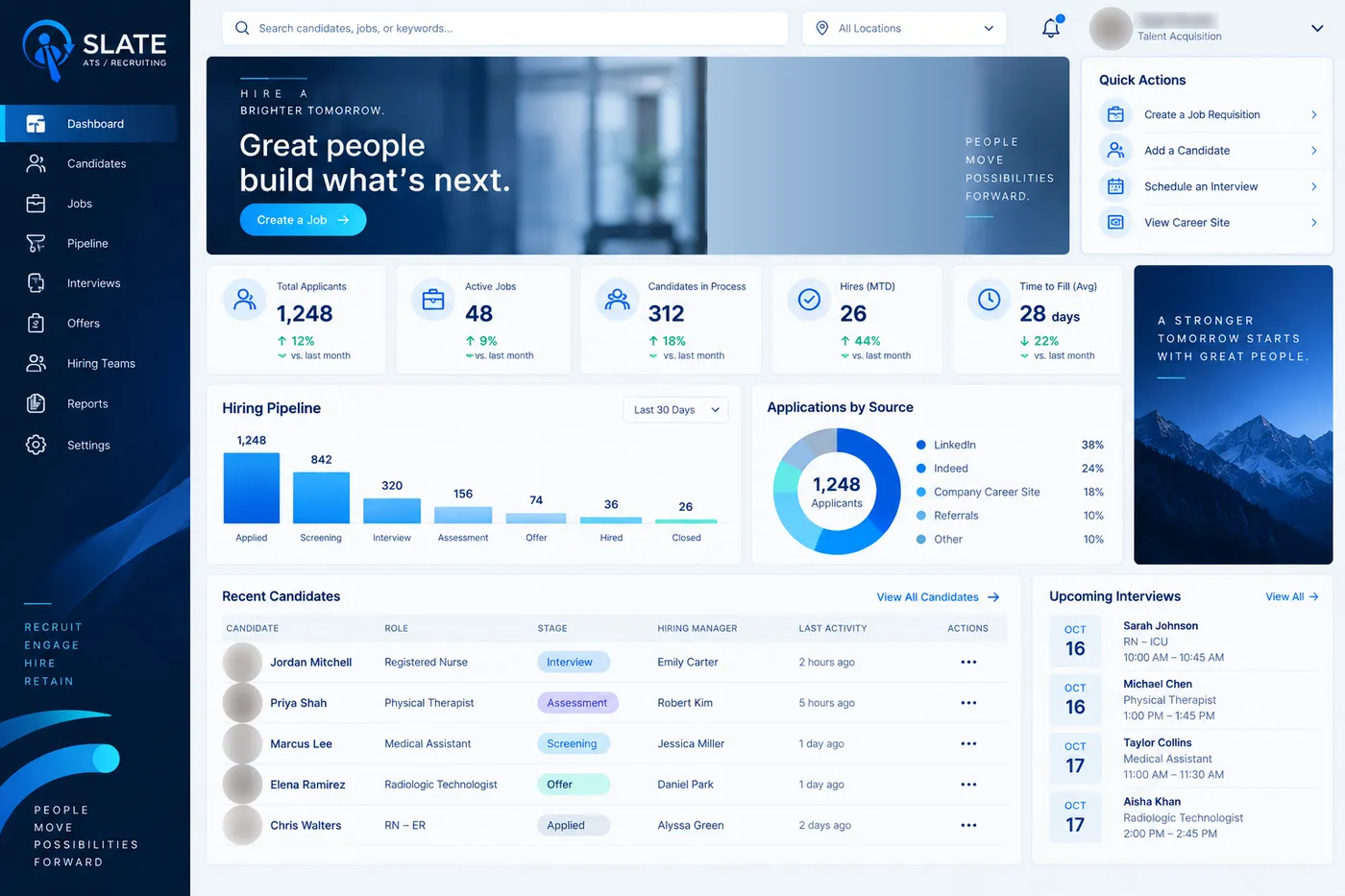Click the Offer stage badge for Elena Ramirez
Image resolution: width=1345 pixels, height=896 pixels.
point(573,785)
